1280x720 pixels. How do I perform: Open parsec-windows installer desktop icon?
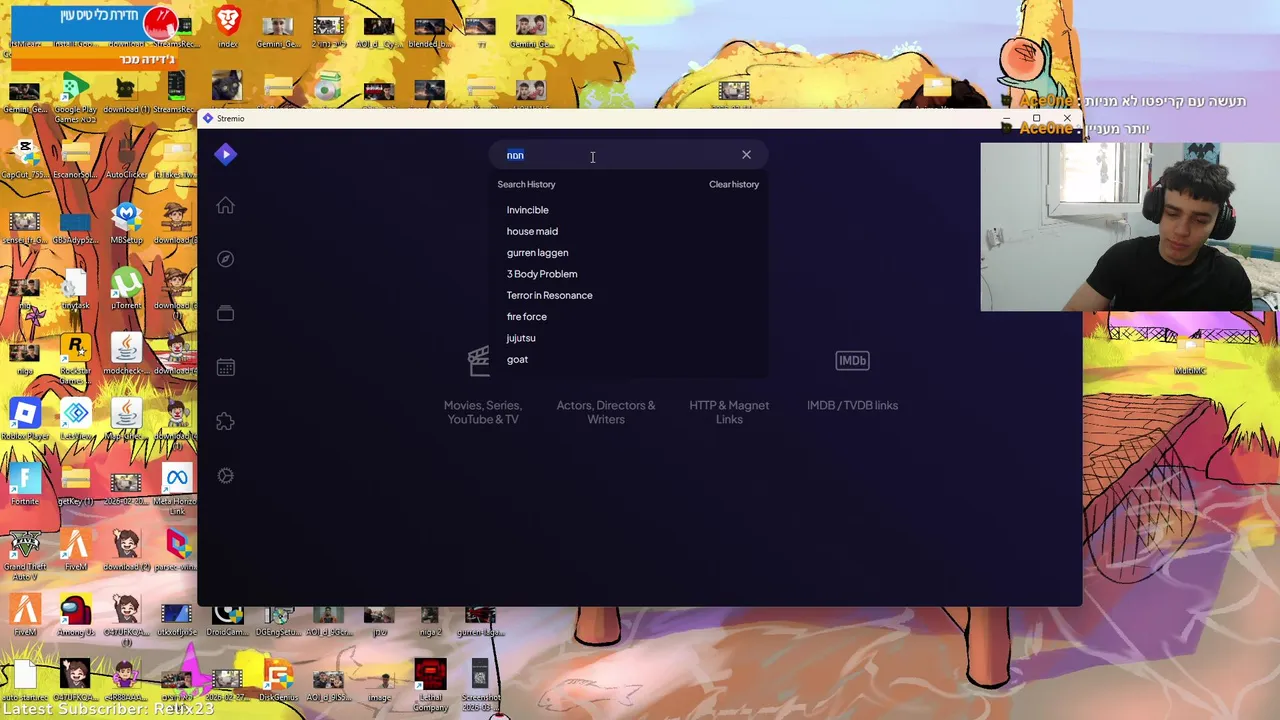click(177, 550)
